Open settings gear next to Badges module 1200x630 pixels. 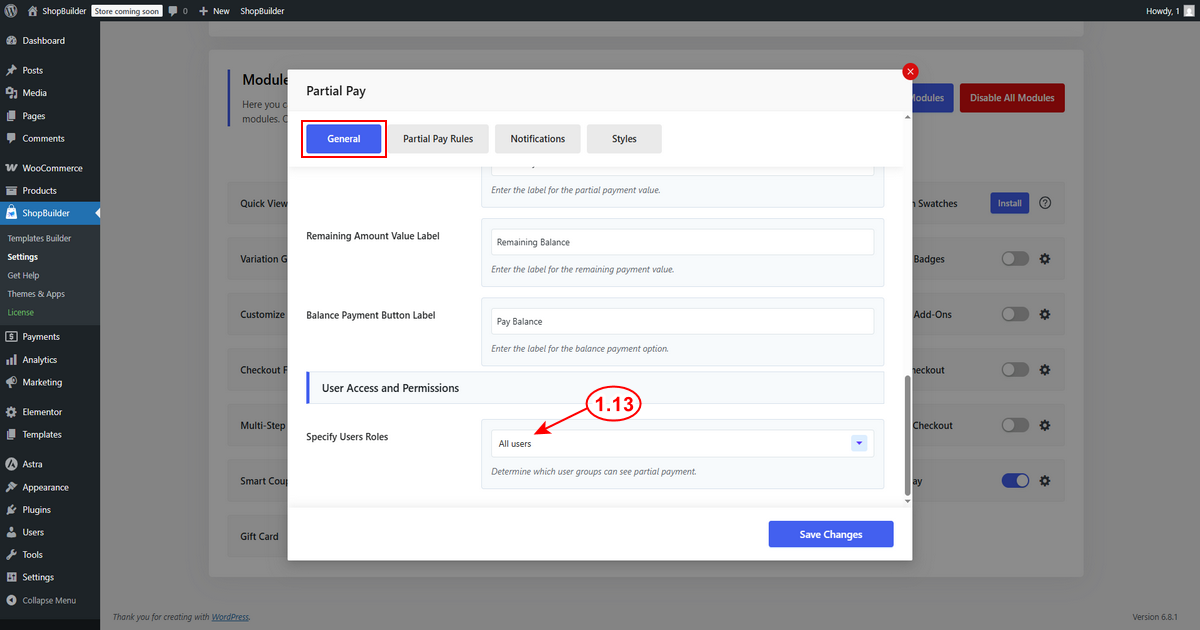point(1045,258)
